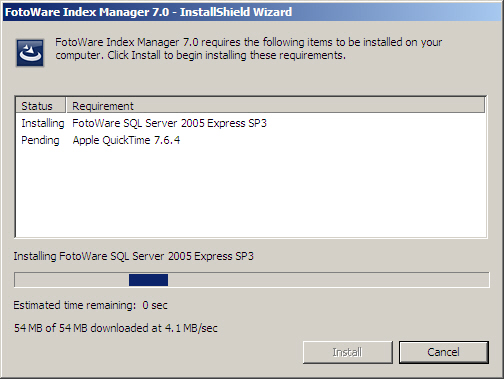Click the Installing status cell
The width and height of the screenshot is (504, 379).
point(43,123)
